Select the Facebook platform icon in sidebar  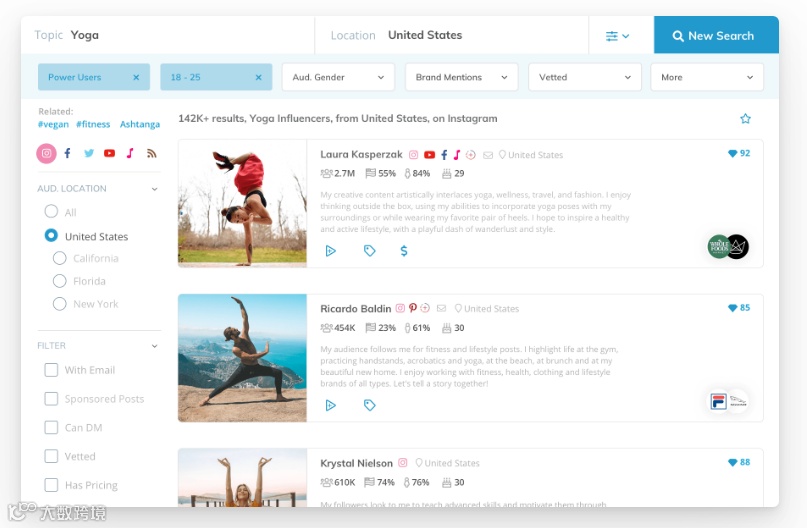[x=67, y=153]
